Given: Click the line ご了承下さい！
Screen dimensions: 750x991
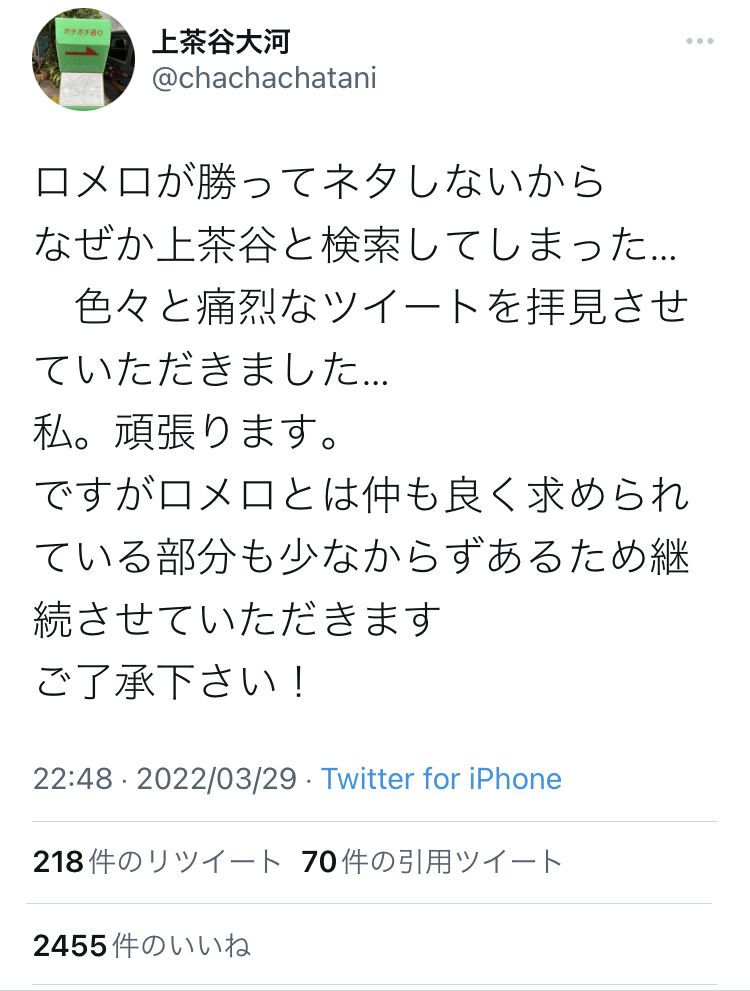Looking at the screenshot, I should pos(172,683).
